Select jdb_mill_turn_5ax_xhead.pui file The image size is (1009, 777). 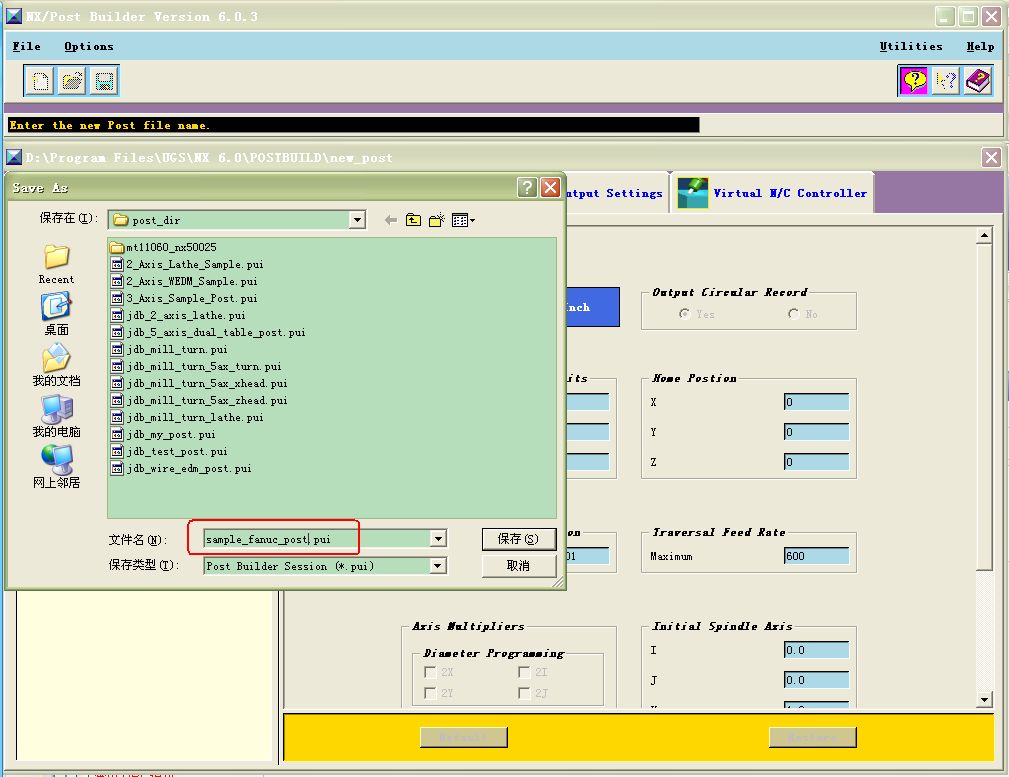tap(199, 384)
